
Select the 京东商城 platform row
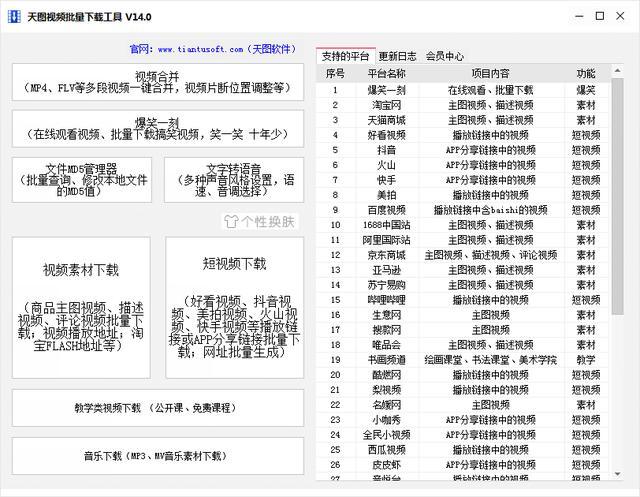point(462,255)
